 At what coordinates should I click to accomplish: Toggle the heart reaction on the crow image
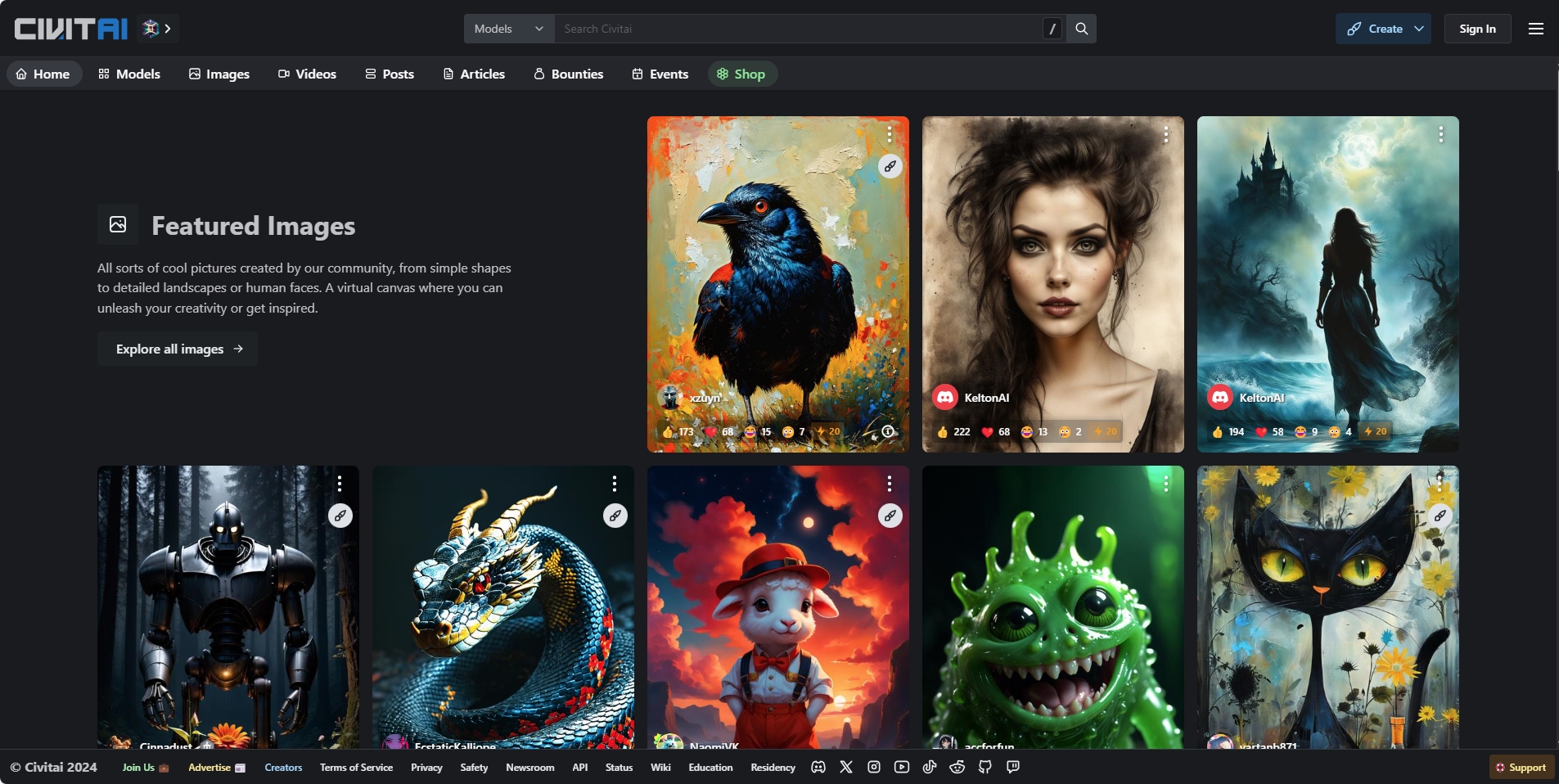click(719, 431)
